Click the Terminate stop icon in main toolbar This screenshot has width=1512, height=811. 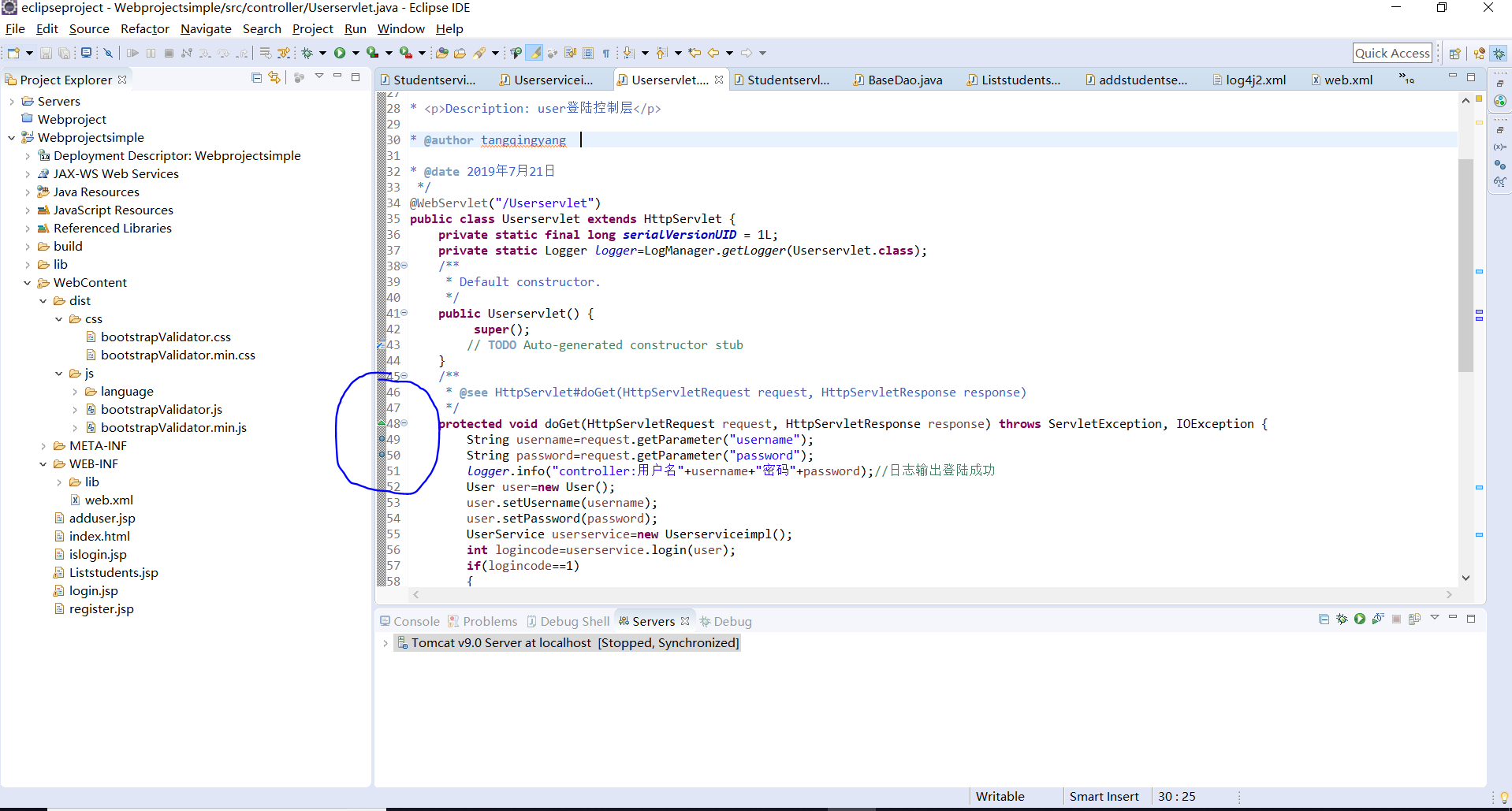point(169,53)
